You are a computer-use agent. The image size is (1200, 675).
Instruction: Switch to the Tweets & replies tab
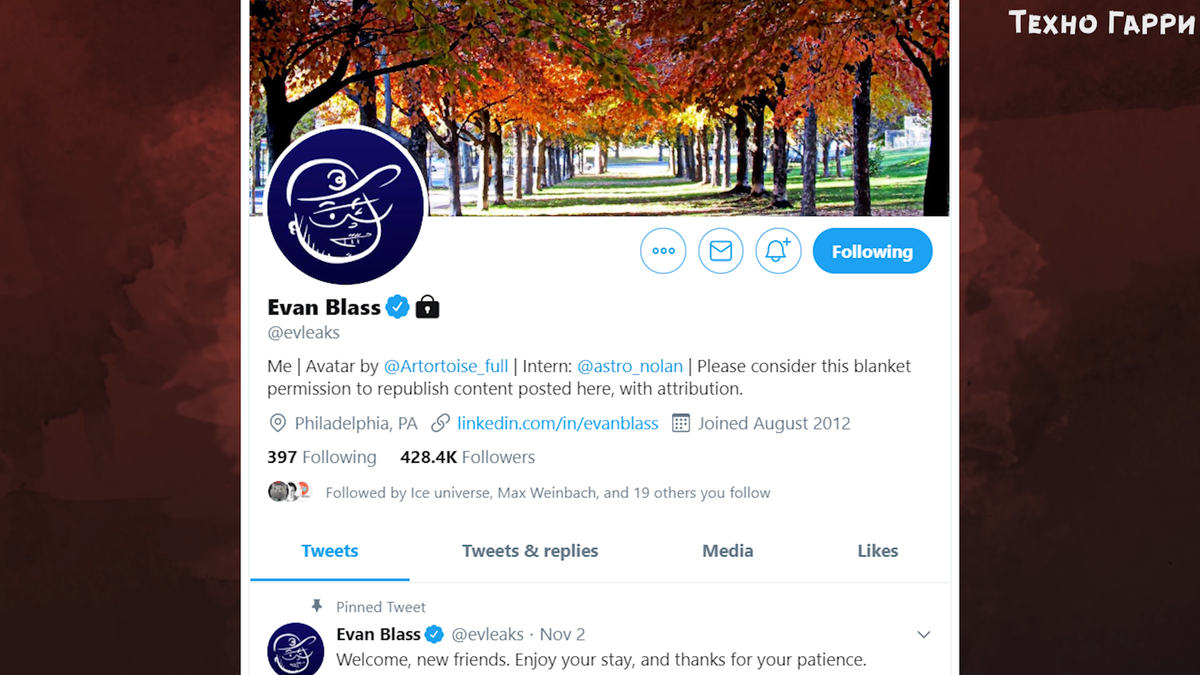[530, 551]
